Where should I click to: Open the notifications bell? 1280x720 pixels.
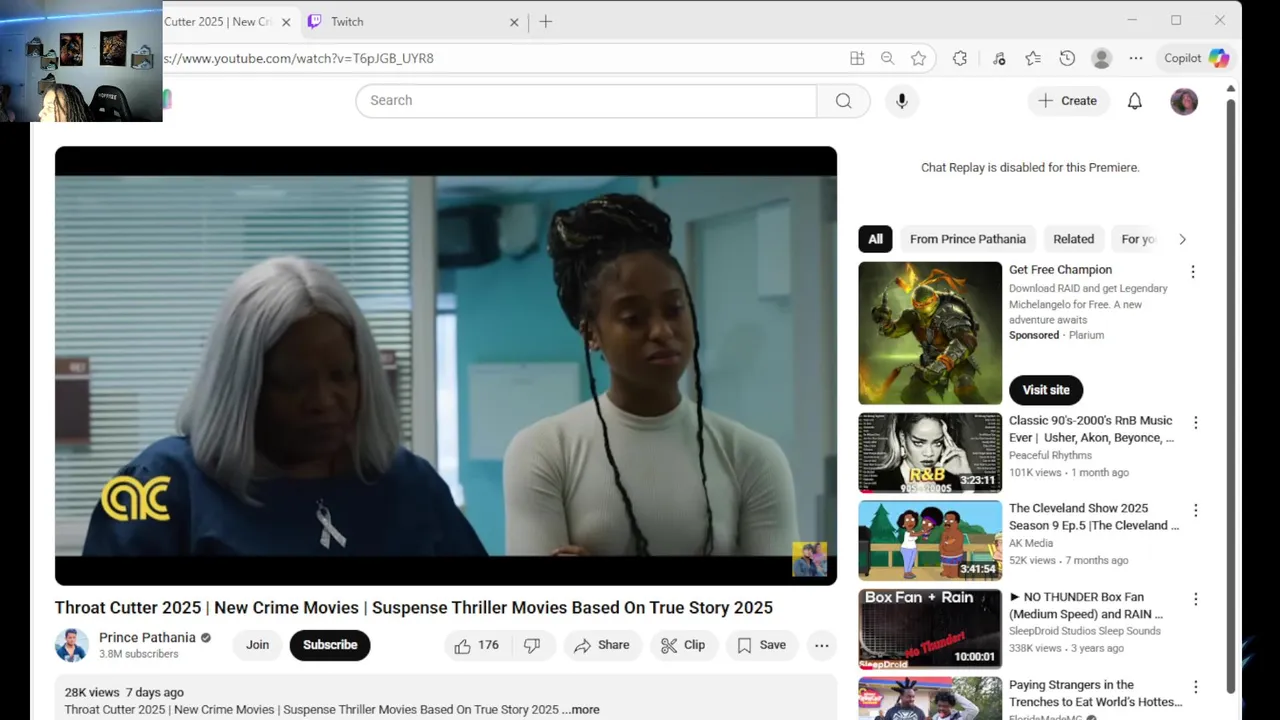coord(1134,101)
